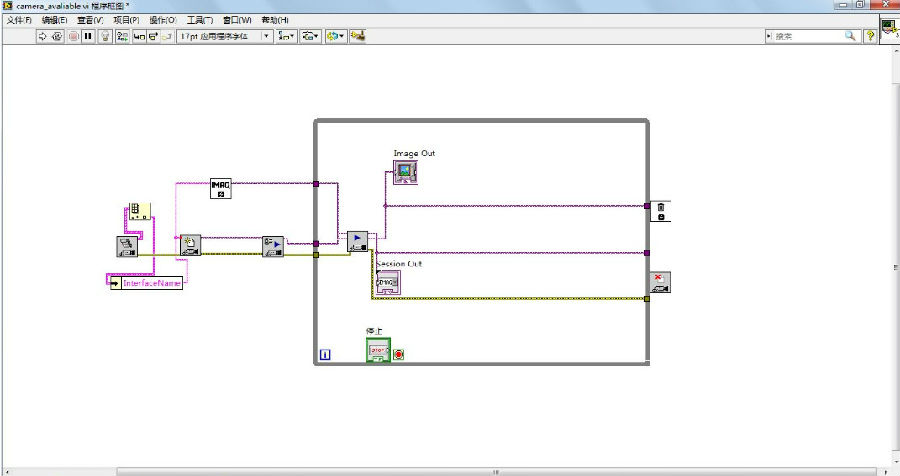Viewport: 900px width, 476px height.
Task: Select the Session Out indicator terminal
Action: coord(389,282)
